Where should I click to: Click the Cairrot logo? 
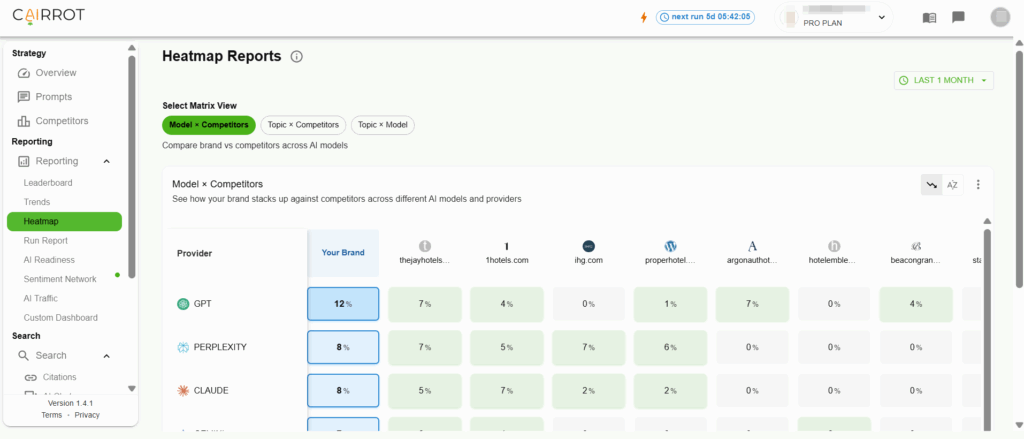[48, 15]
